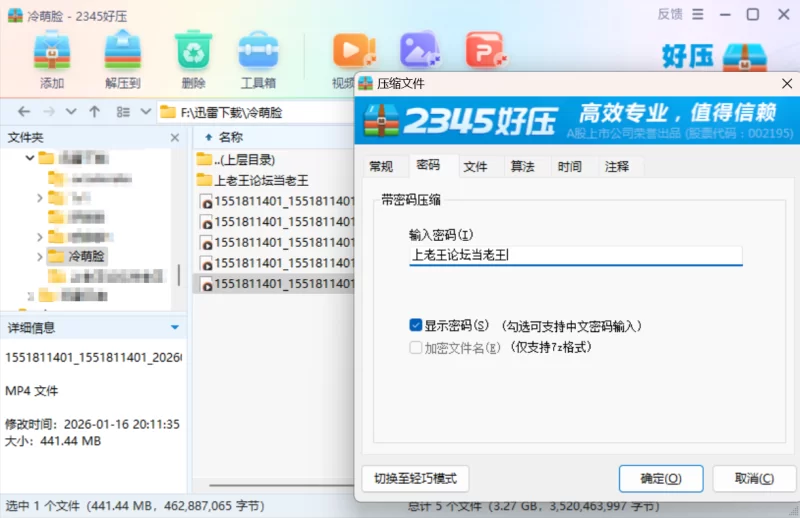Go up one directory level arrow
The height and width of the screenshot is (518, 800).
coord(94,112)
